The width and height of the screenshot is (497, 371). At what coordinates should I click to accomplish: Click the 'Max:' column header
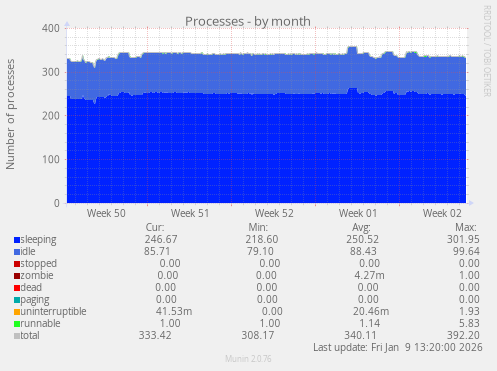[466, 227]
